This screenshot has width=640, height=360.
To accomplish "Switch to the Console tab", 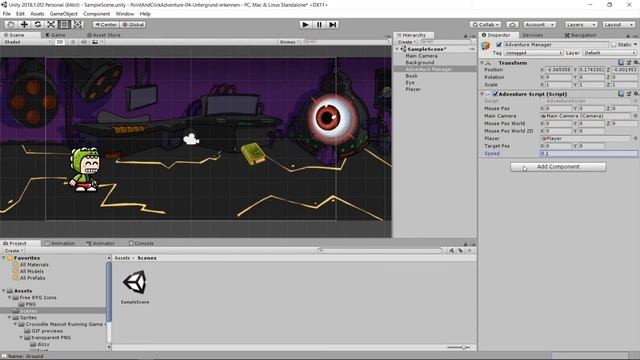I will [x=141, y=243].
